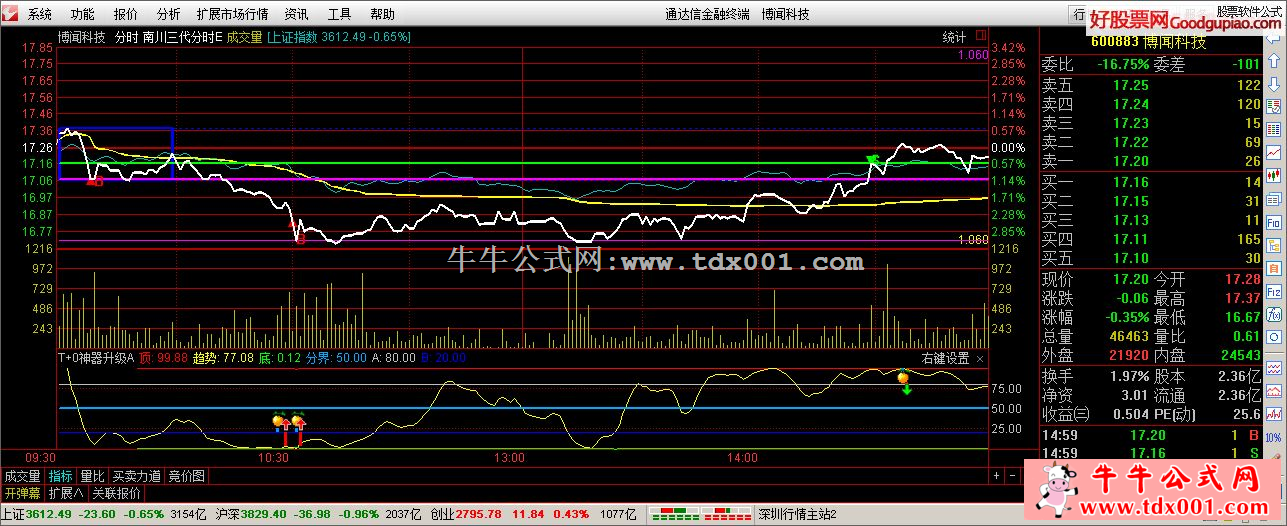Open 资讯 menu
Screen dimensions: 1287x526
pyautogui.click(x=297, y=15)
